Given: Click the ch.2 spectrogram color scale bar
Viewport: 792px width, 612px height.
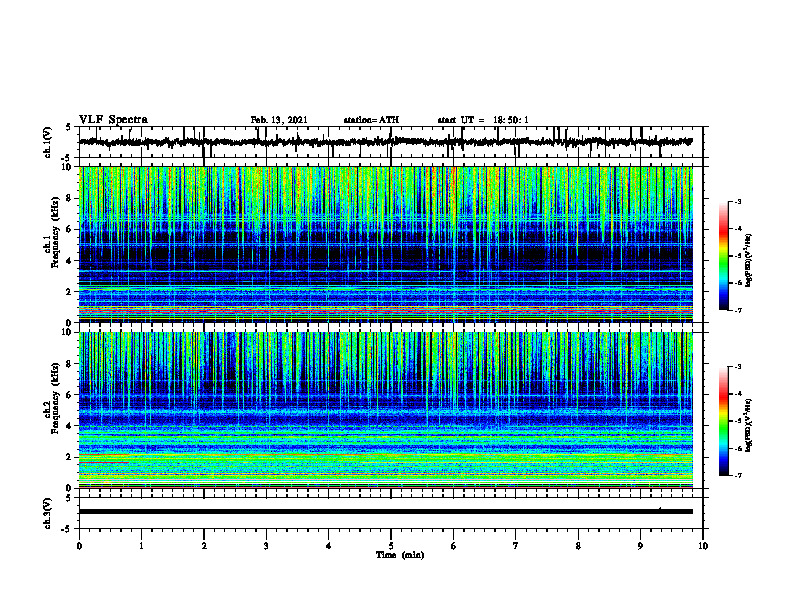Looking at the screenshot, I should (x=723, y=421).
